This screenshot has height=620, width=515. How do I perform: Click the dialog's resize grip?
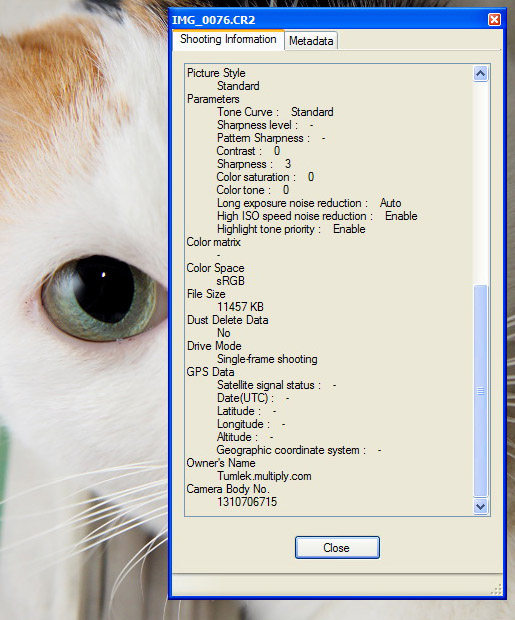(496, 590)
